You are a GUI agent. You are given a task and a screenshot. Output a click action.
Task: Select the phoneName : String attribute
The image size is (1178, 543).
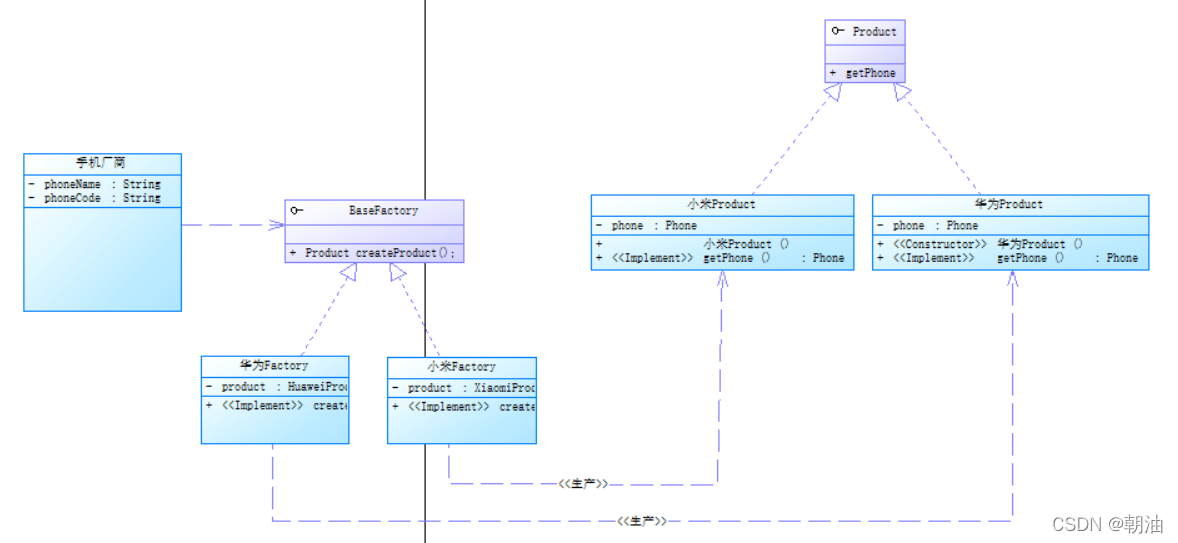(95, 184)
